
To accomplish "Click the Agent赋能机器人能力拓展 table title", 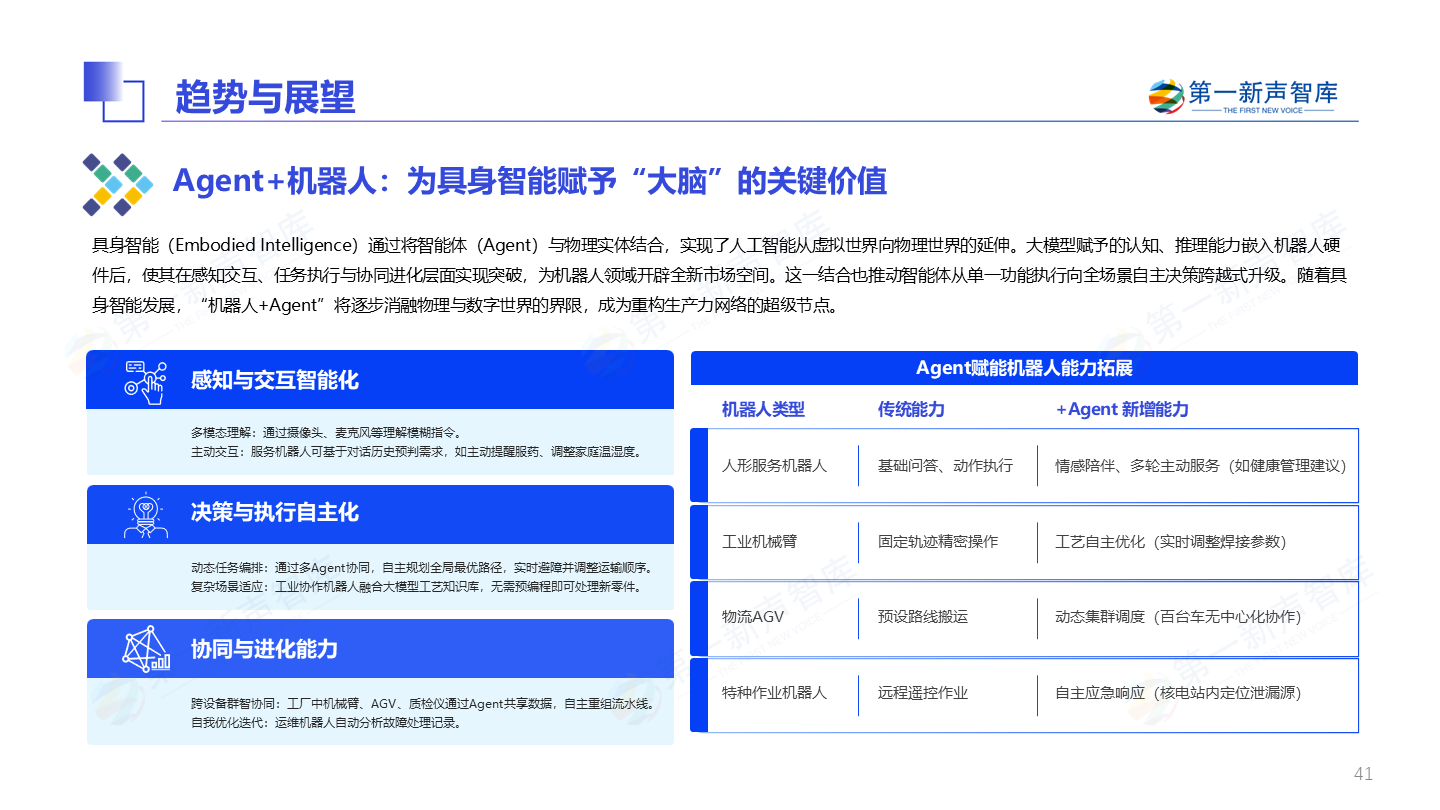I will (x=1024, y=368).
